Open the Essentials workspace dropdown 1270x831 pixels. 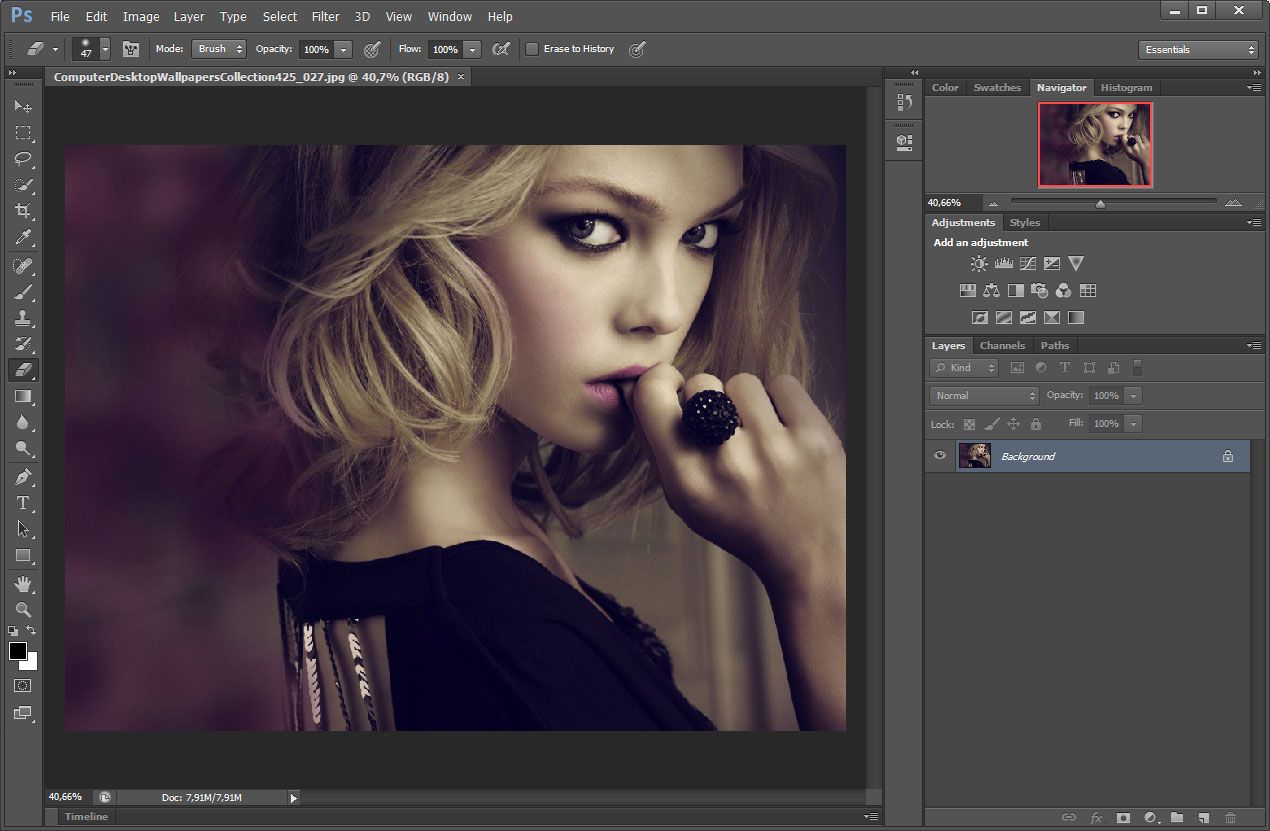(1198, 49)
